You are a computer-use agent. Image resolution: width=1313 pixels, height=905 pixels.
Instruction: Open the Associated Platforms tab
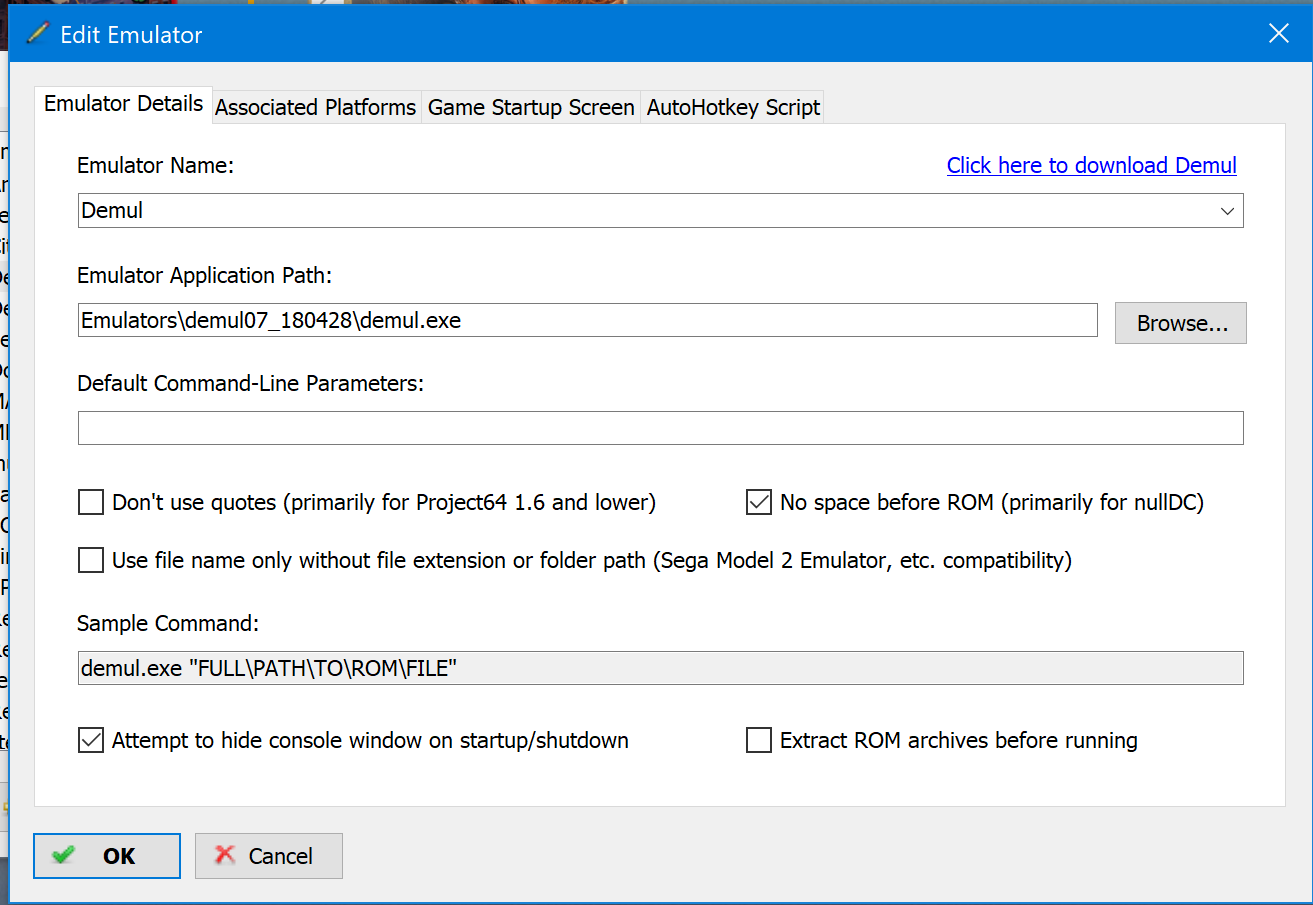(x=315, y=107)
